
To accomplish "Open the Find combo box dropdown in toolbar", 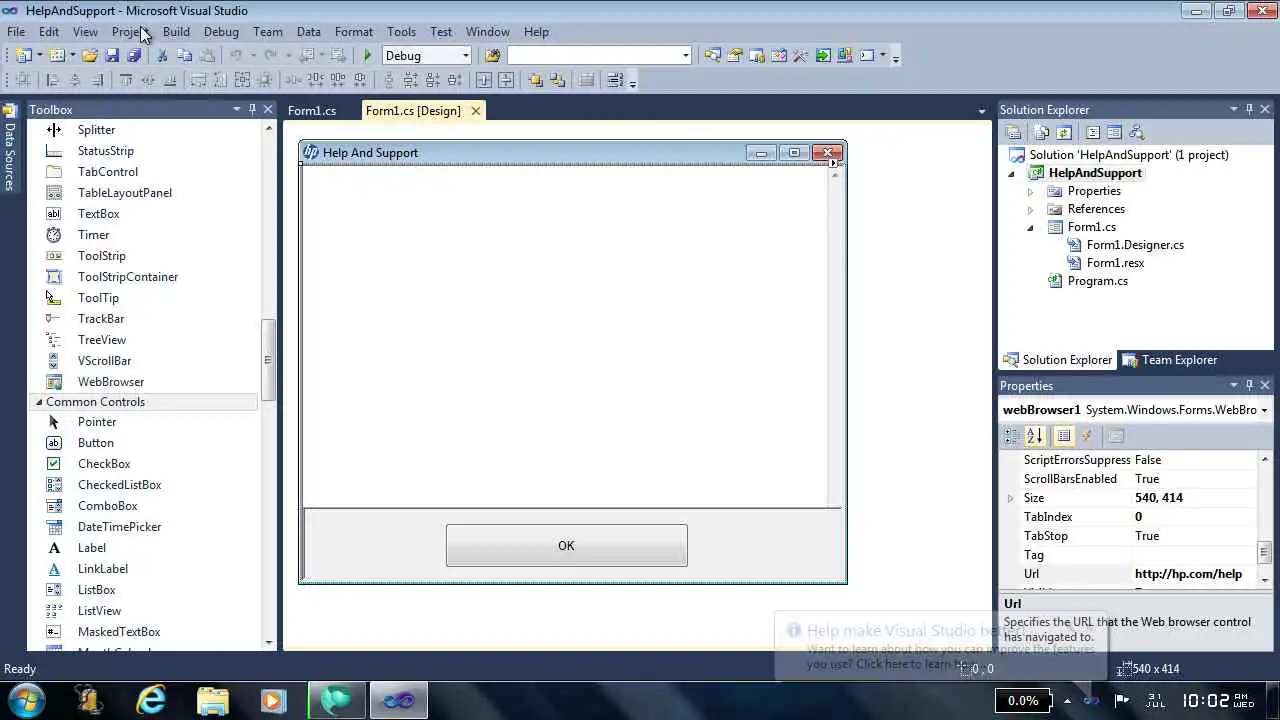I will click(686, 56).
